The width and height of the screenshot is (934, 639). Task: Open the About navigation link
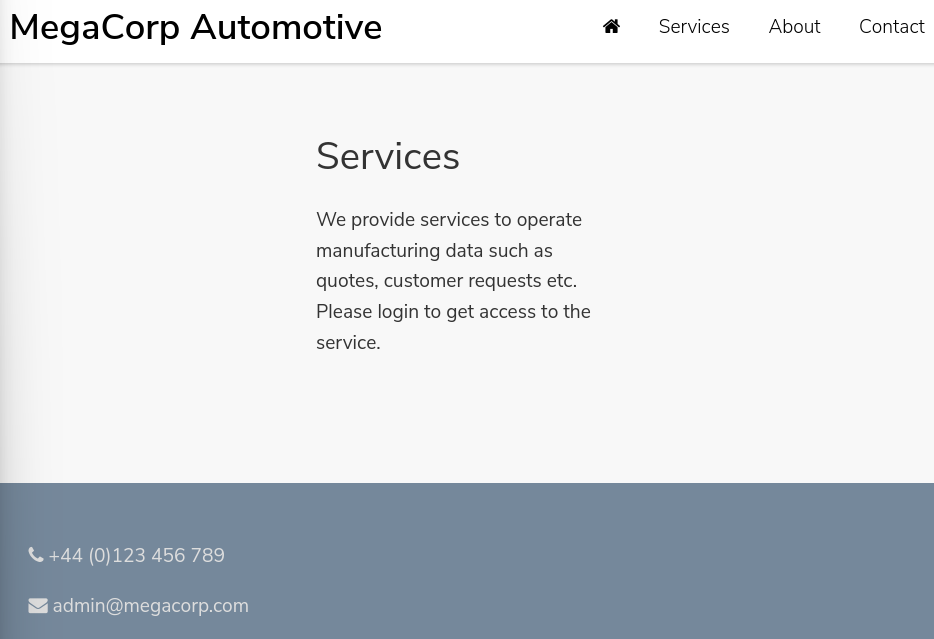(x=794, y=27)
